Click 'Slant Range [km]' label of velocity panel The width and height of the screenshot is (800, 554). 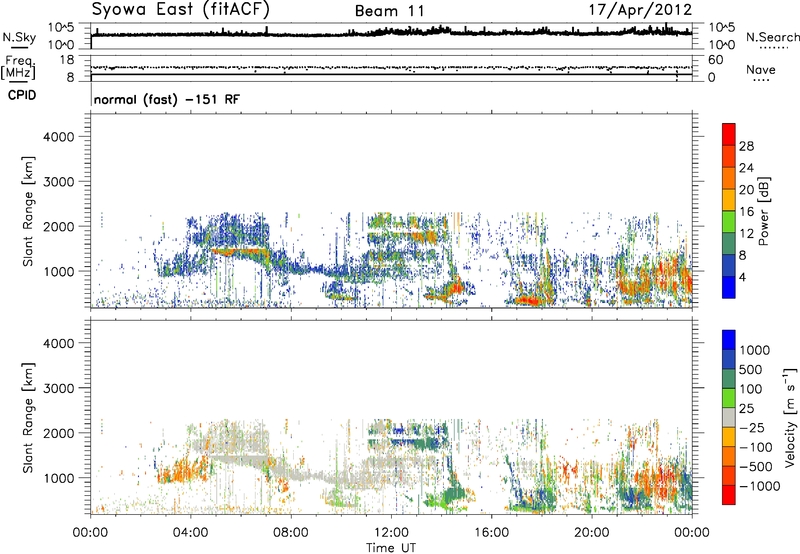point(28,417)
